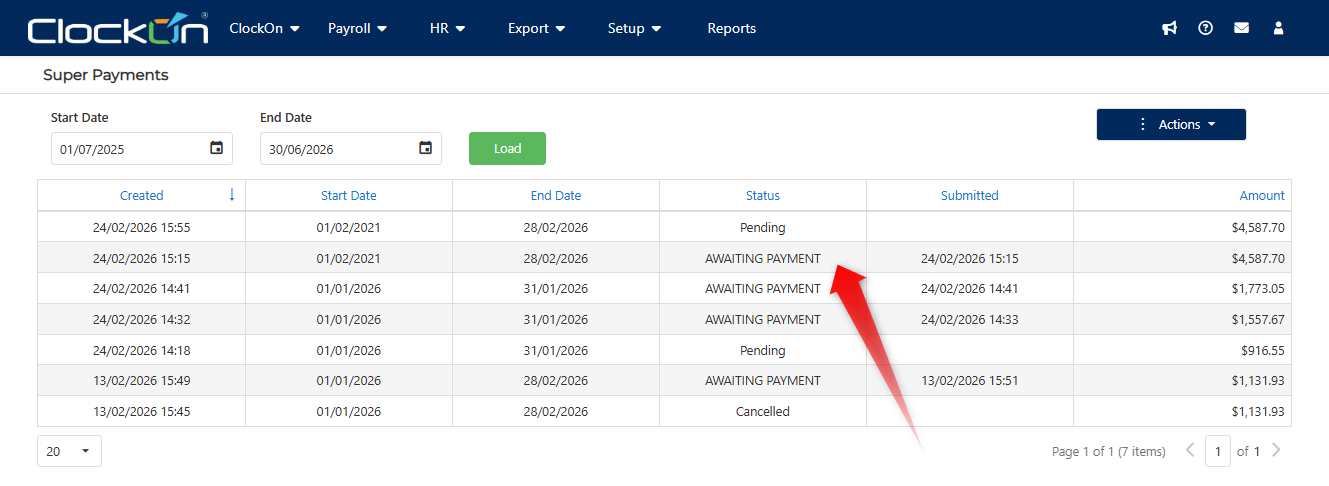The height and width of the screenshot is (486, 1329).
Task: Click the user profile icon
Action: 1278,28
